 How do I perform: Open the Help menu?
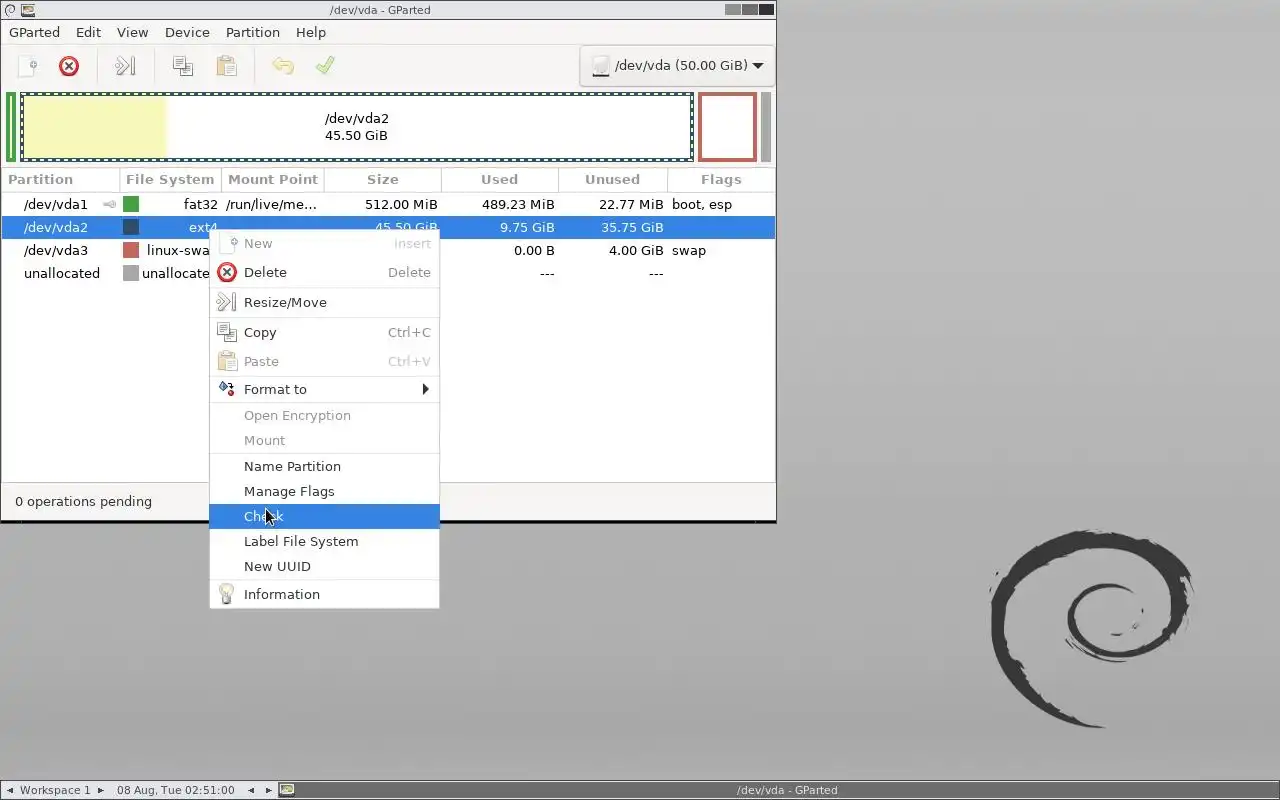click(x=311, y=32)
